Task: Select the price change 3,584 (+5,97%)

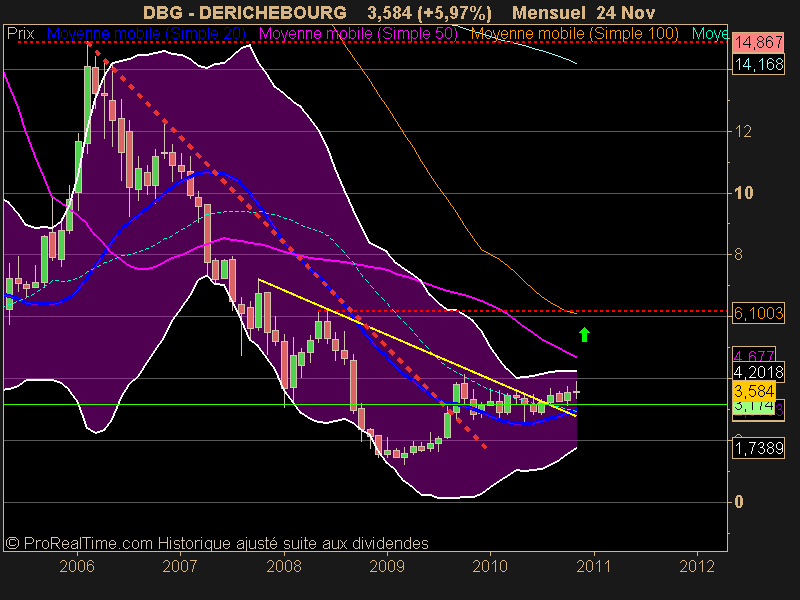Action: [x=430, y=12]
